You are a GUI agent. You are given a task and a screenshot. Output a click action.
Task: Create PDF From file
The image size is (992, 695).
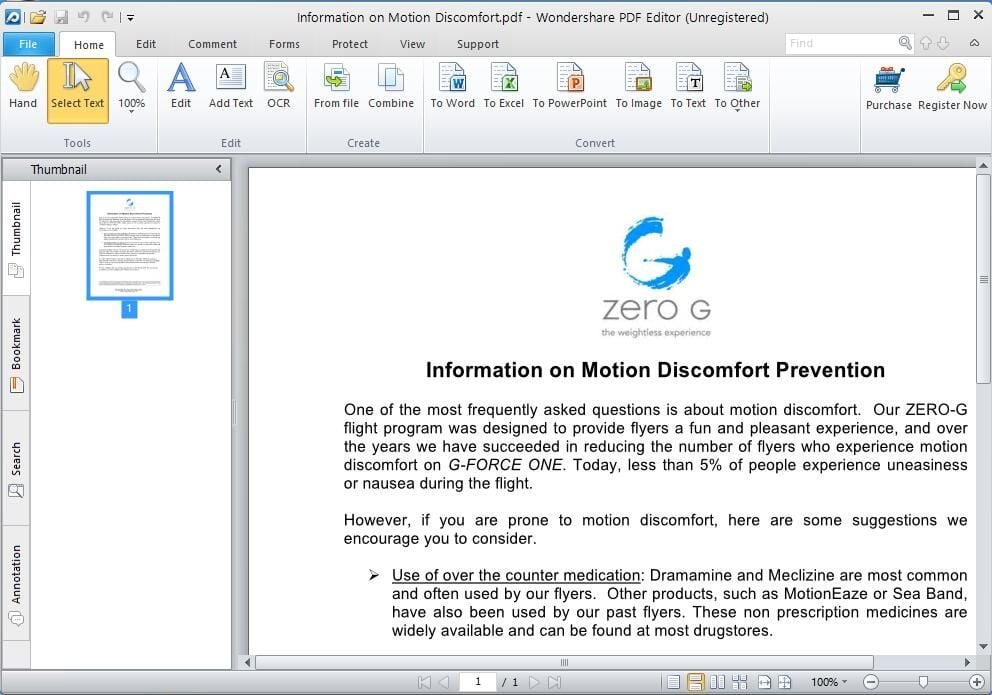click(336, 86)
